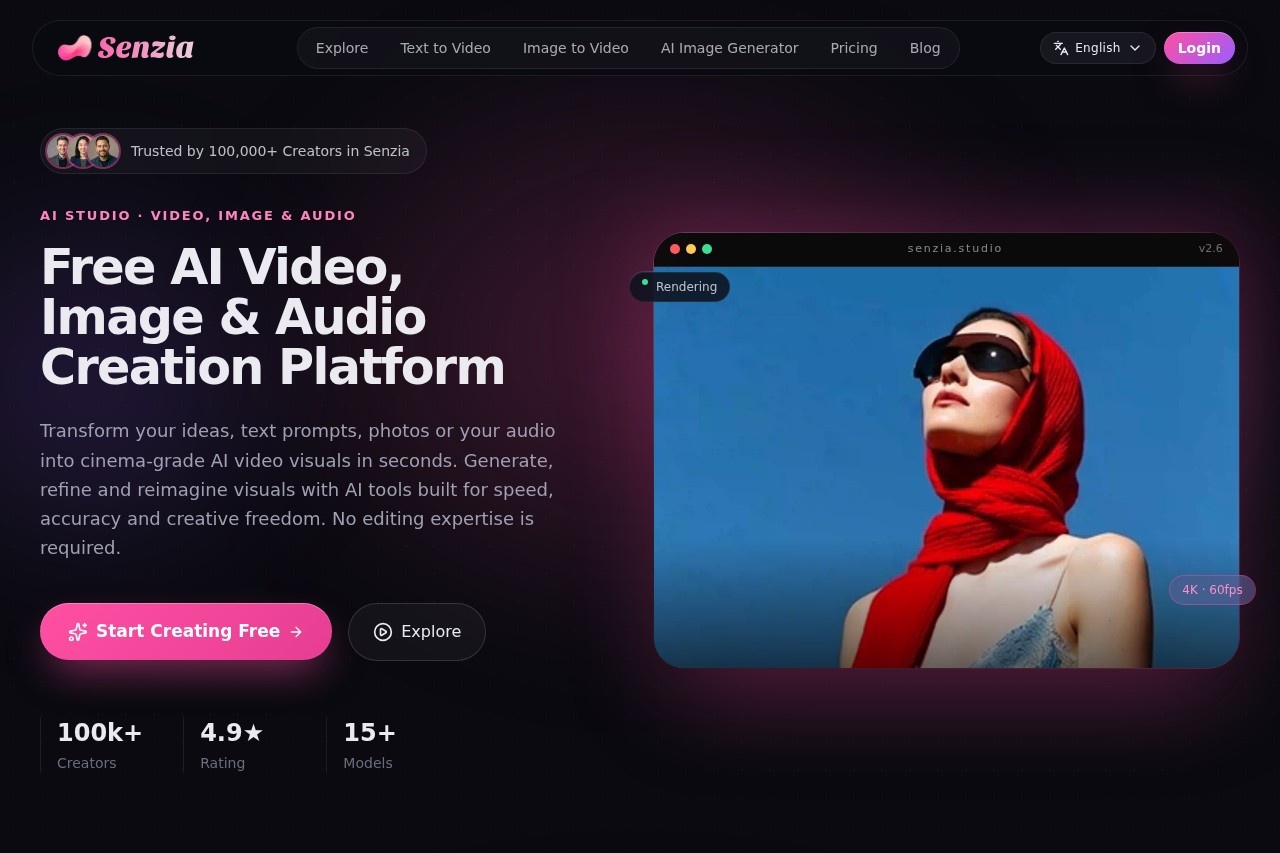
Task: Open AI Image Generator nav link
Action: [729, 48]
